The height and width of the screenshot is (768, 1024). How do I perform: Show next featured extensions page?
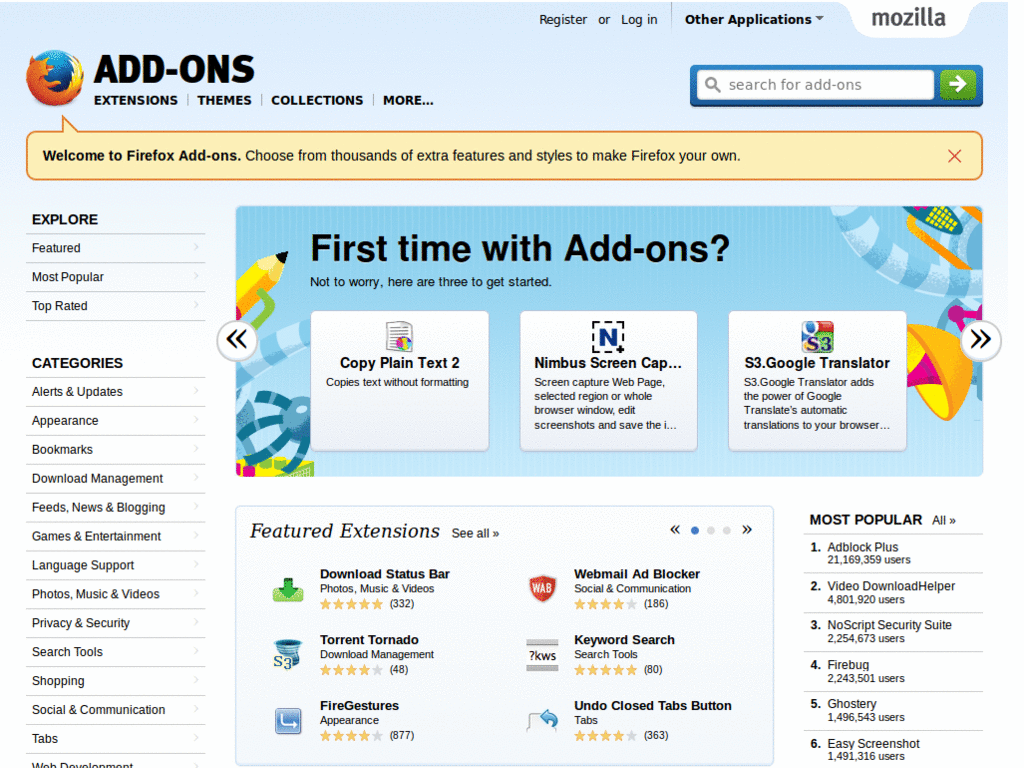click(747, 530)
